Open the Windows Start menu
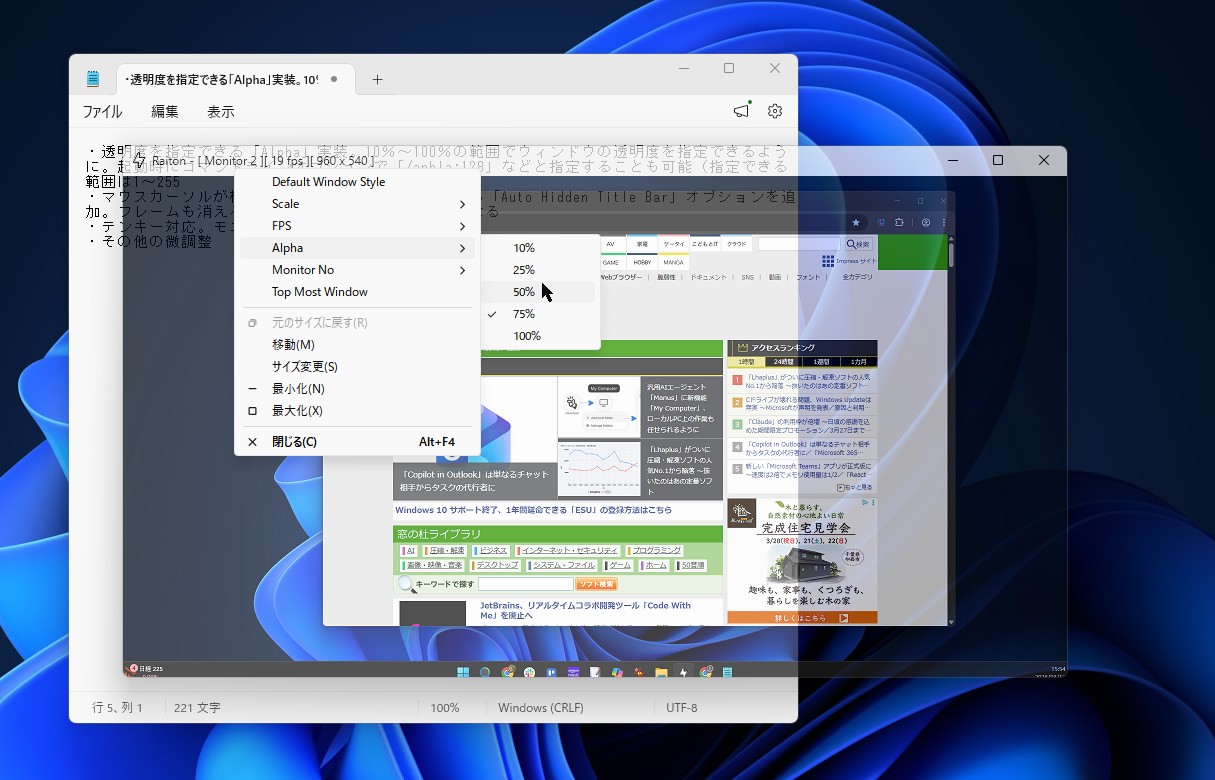Viewport: 1215px width, 780px height. [463, 672]
